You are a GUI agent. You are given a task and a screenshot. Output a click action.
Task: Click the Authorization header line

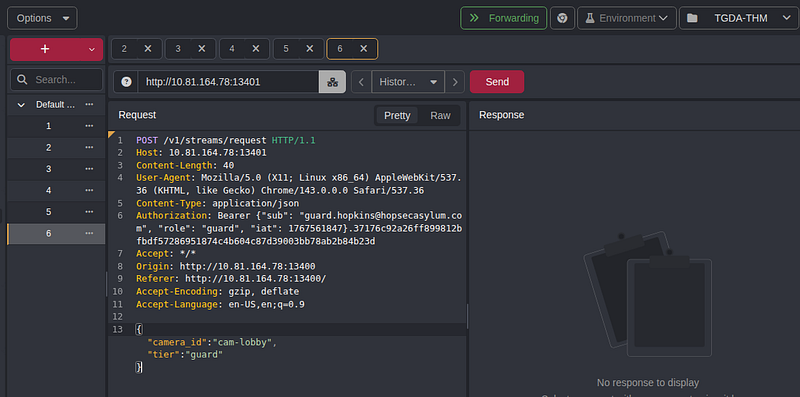tap(299, 228)
